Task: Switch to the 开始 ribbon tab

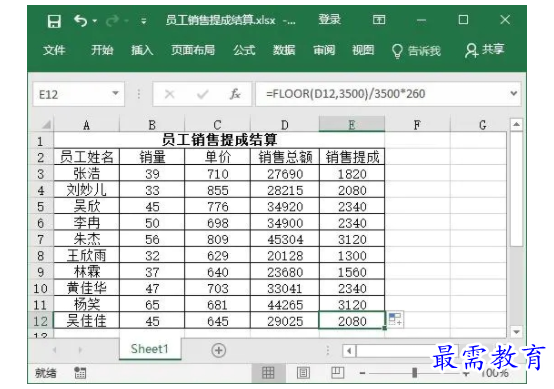Action: pos(102,50)
